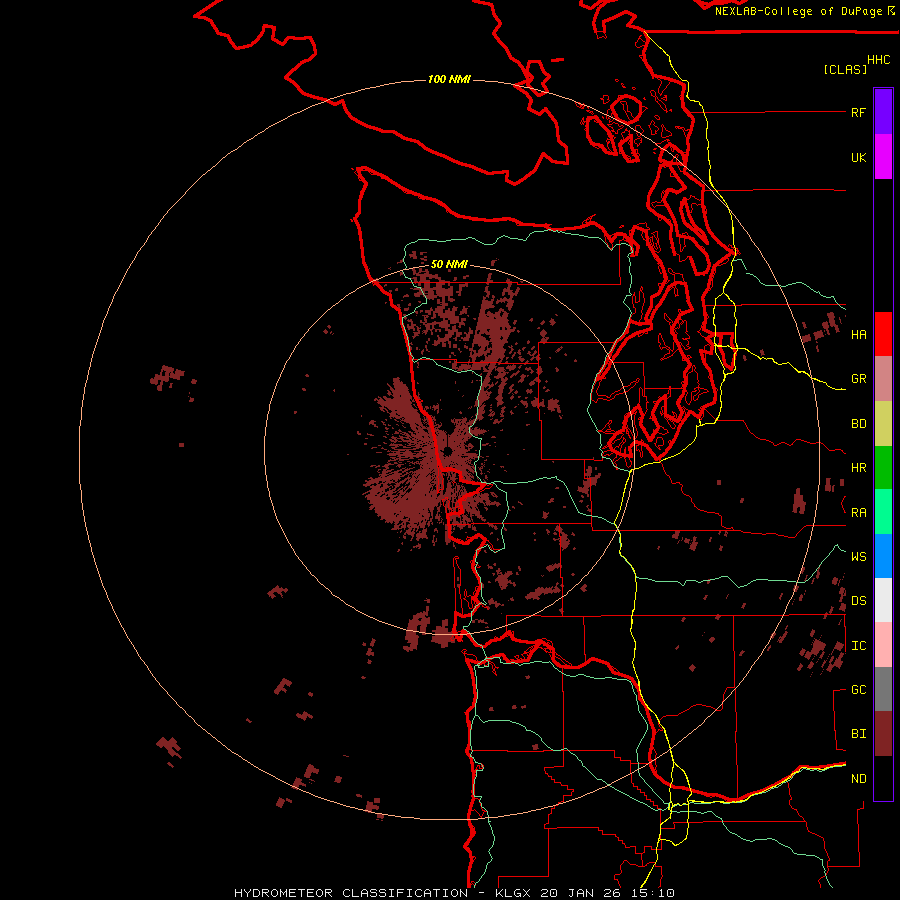Click the green HR legend swatch
Image resolution: width=900 pixels, height=900 pixels.
883,468
